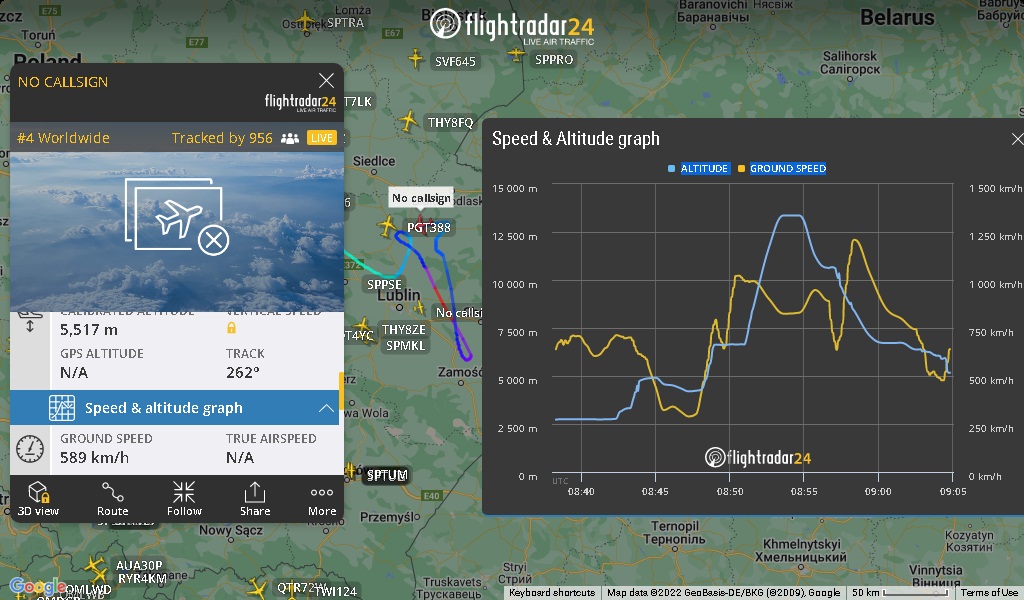Click the SPMKL flight label
This screenshot has width=1024, height=600.
[405, 345]
